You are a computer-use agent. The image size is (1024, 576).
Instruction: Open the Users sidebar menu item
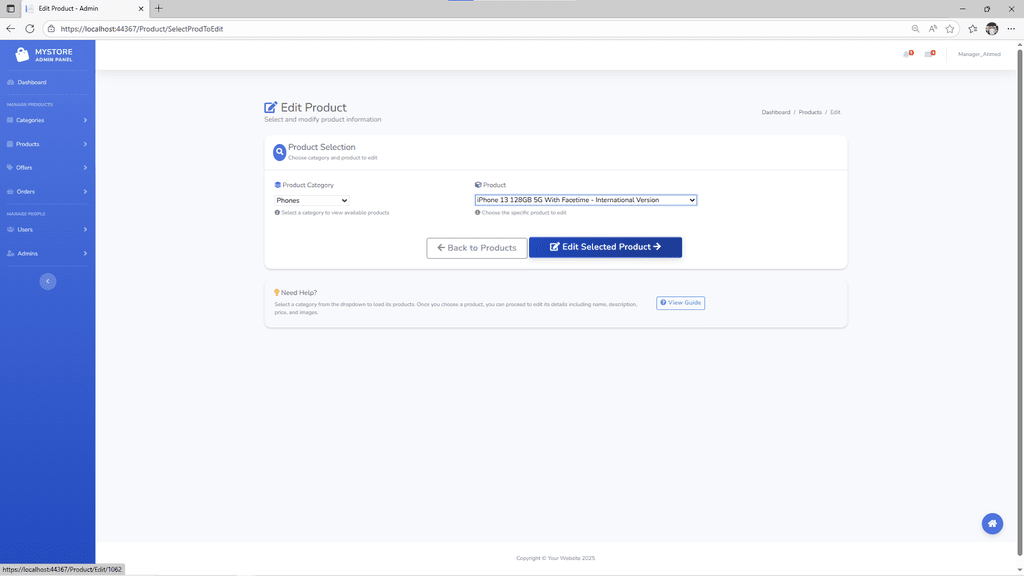coord(47,229)
